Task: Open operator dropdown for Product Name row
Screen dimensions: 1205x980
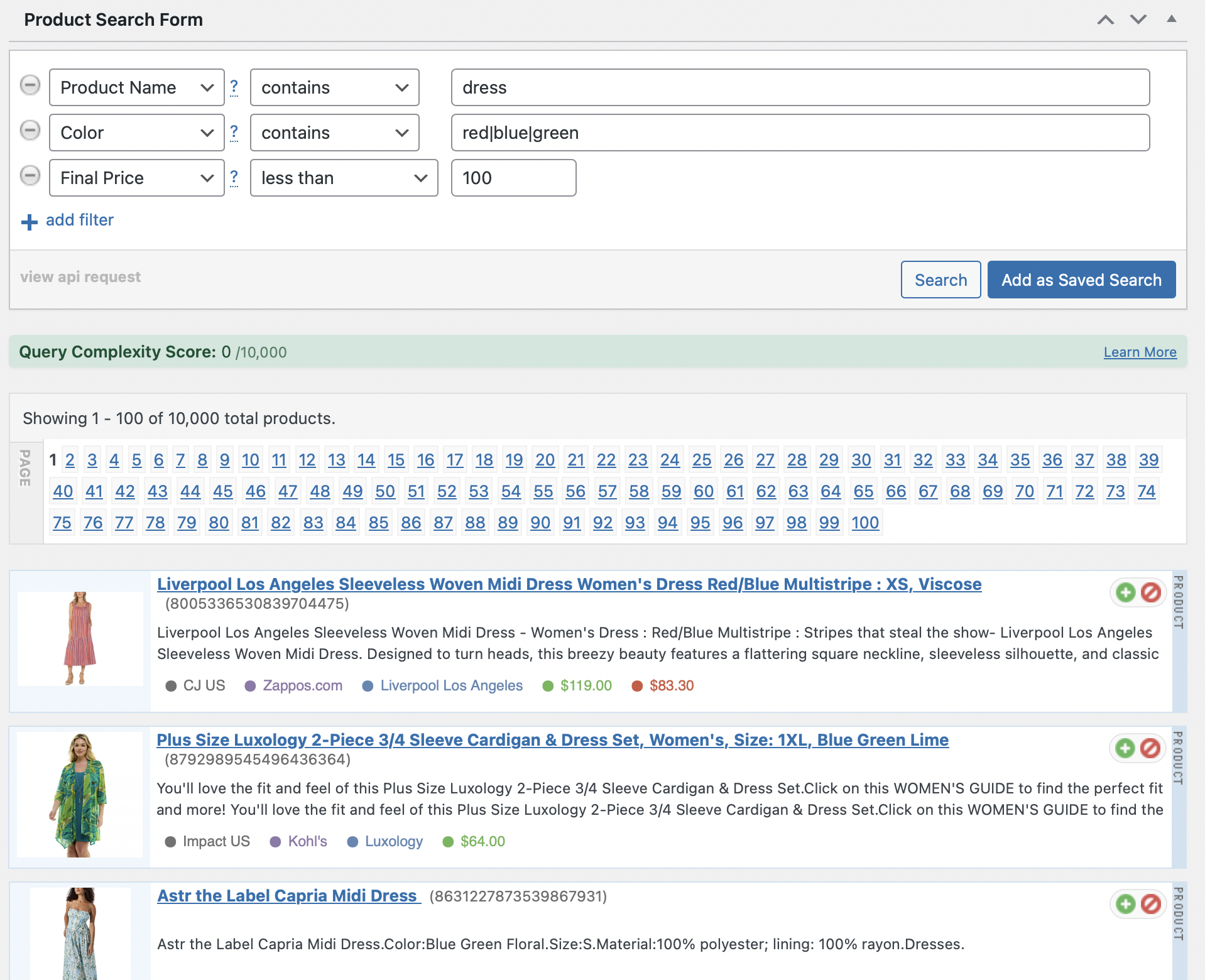Action: [x=335, y=87]
